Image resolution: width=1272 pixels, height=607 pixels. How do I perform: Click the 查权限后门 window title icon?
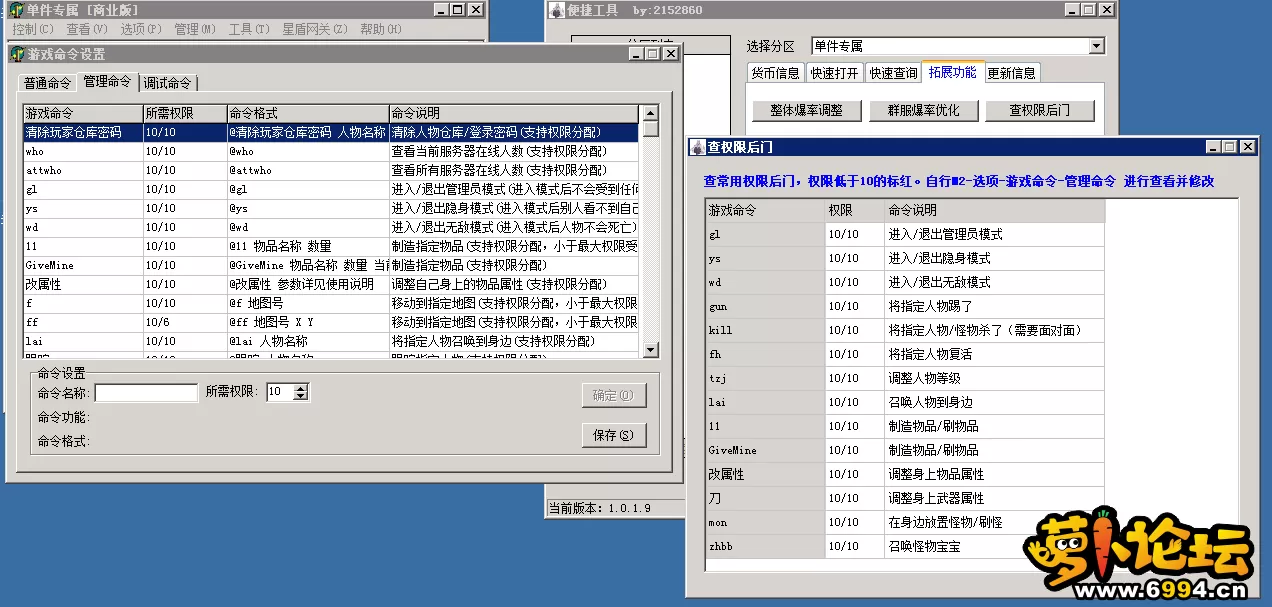click(x=698, y=147)
